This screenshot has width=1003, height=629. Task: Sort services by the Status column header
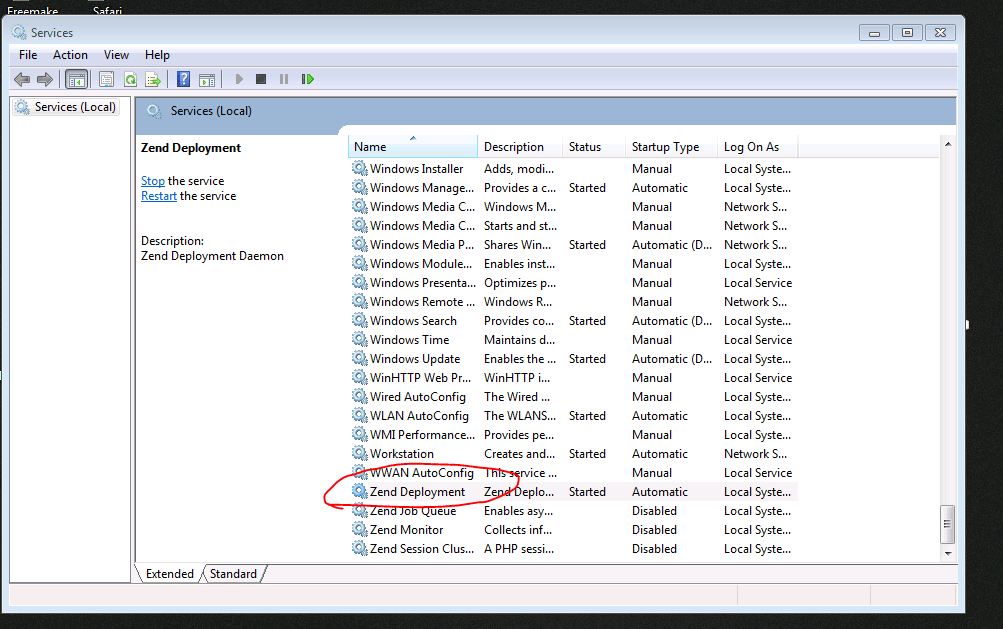pos(584,146)
